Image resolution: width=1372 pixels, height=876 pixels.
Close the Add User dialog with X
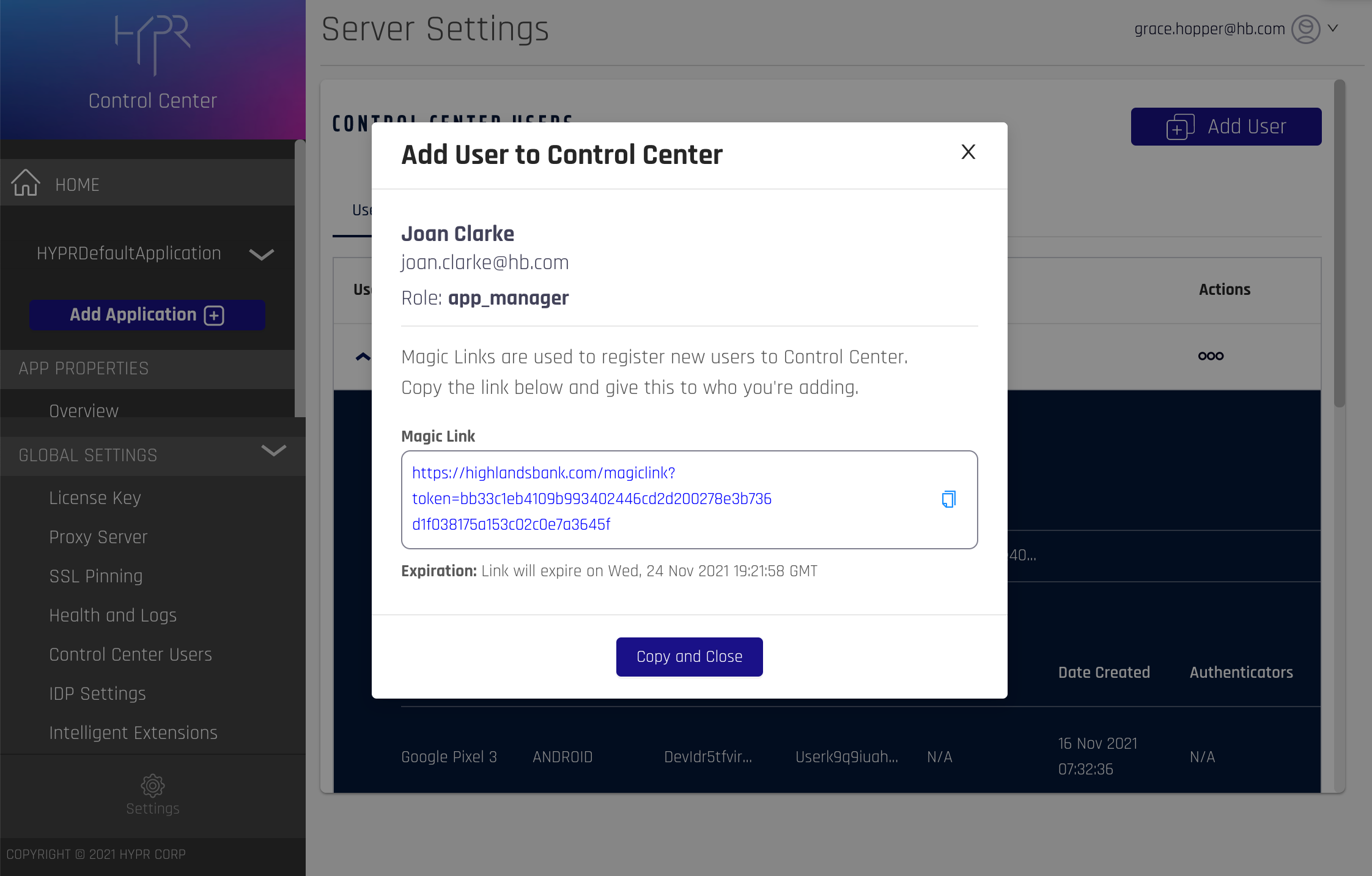[968, 152]
